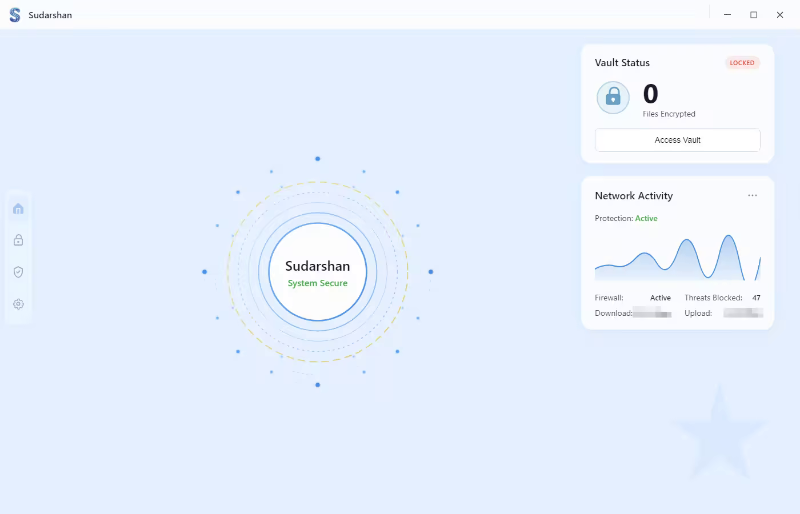Click the green Protection Active status

click(x=646, y=218)
